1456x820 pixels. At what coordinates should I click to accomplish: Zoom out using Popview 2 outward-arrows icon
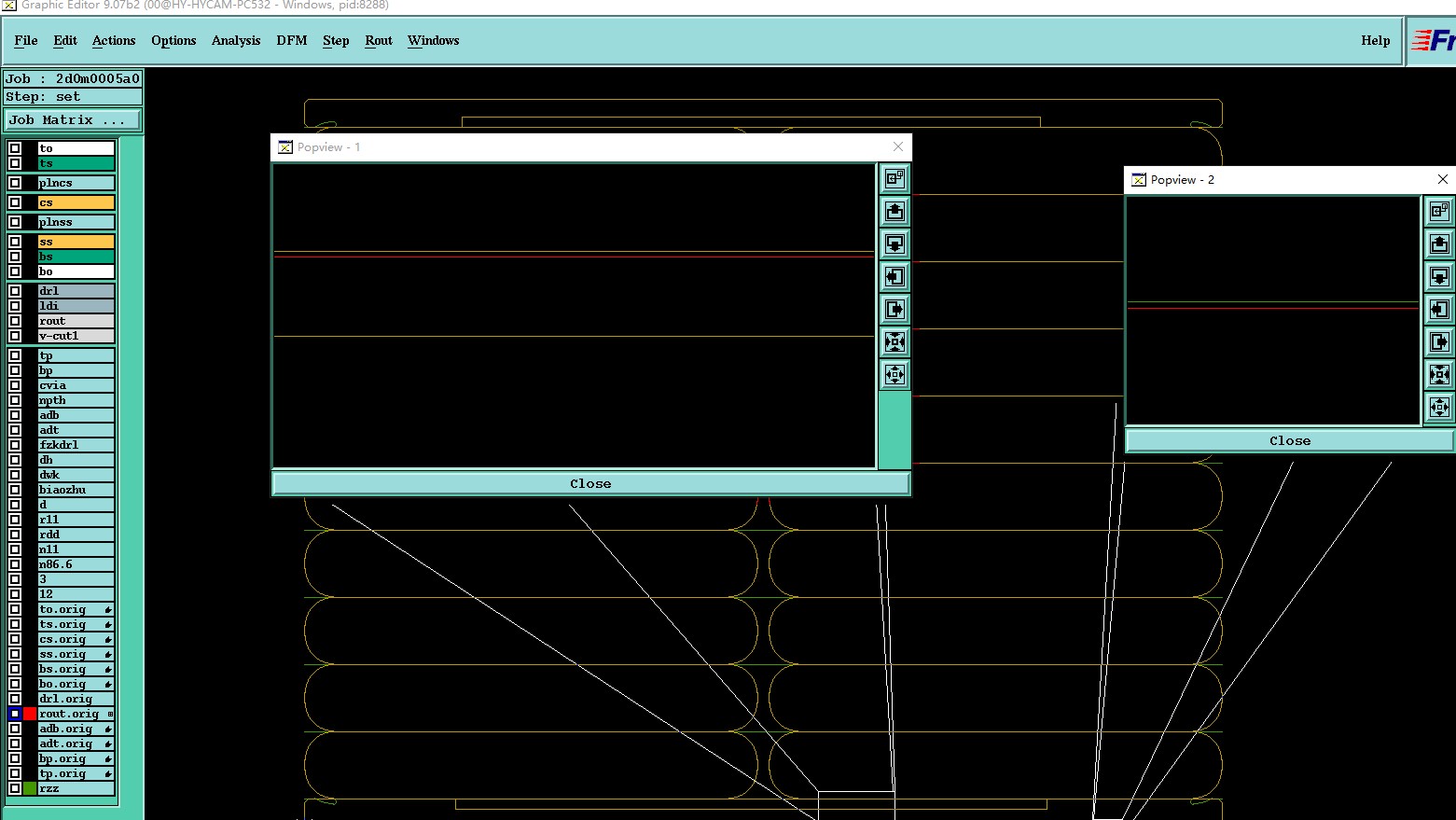click(1439, 407)
